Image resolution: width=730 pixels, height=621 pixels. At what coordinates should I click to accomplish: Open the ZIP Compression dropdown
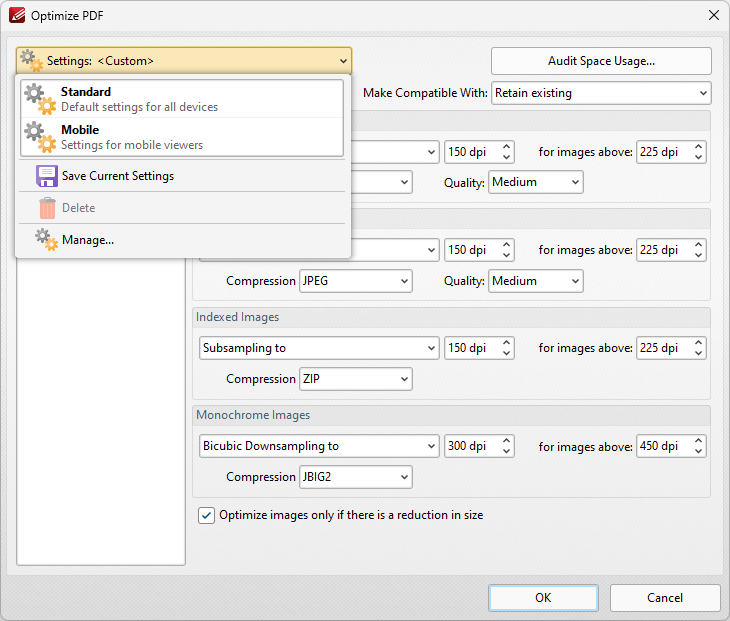(x=356, y=379)
